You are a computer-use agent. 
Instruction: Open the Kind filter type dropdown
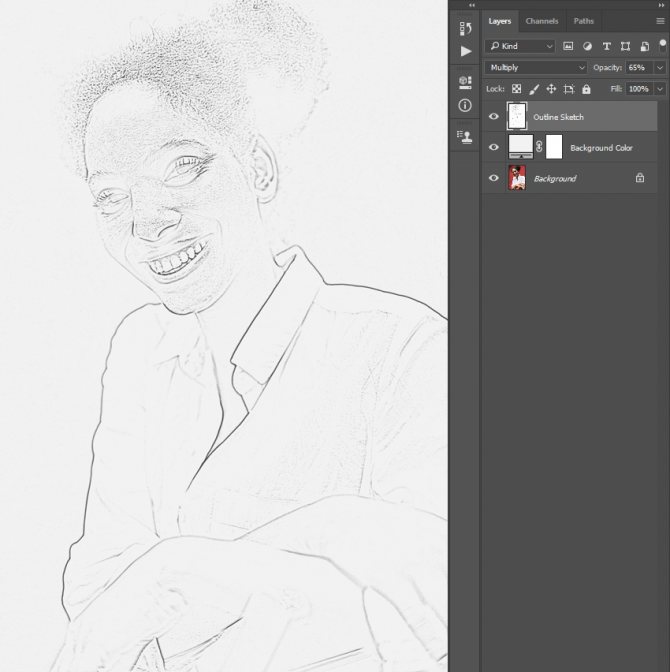pyautogui.click(x=520, y=46)
